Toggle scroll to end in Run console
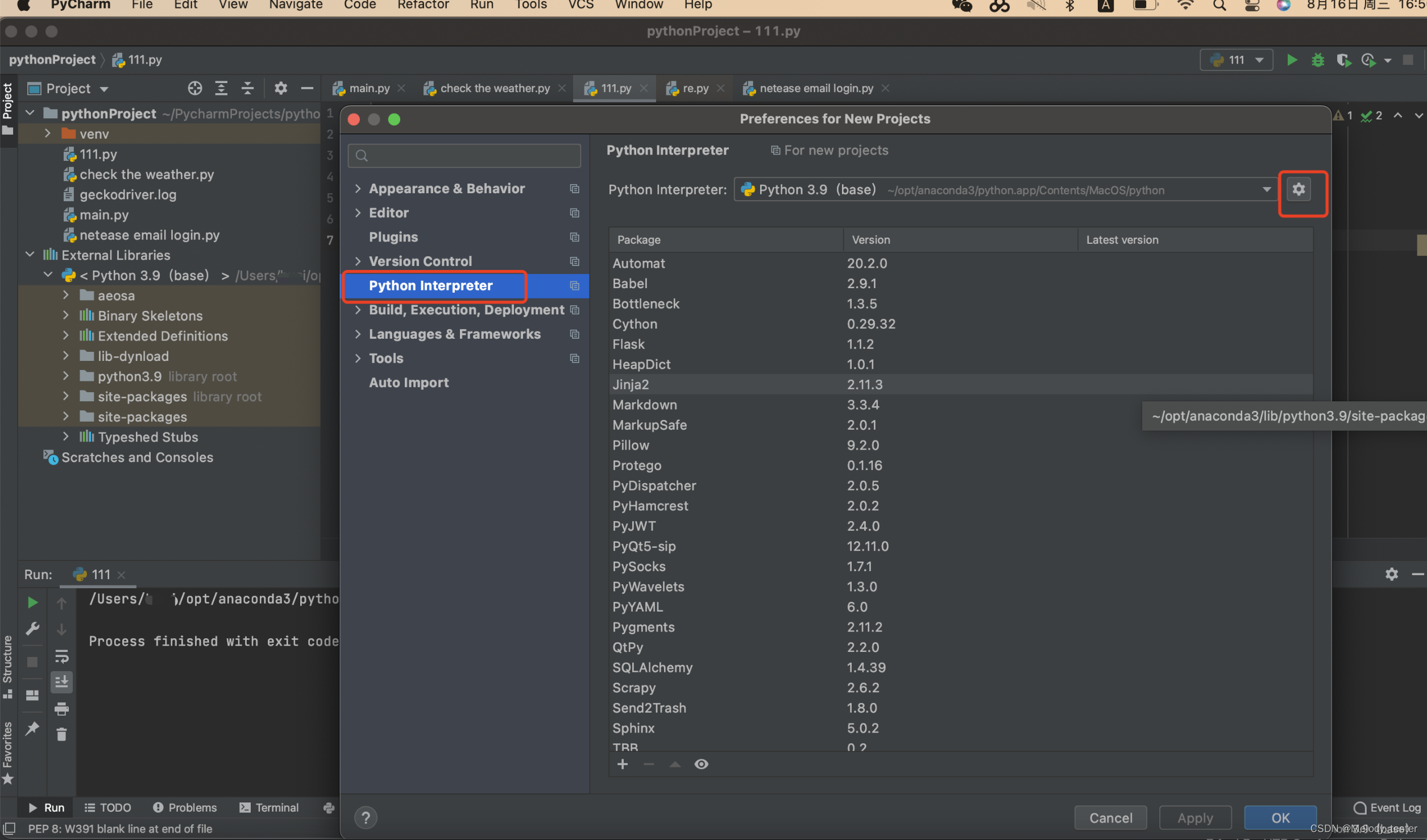This screenshot has width=1427, height=840. click(x=61, y=681)
